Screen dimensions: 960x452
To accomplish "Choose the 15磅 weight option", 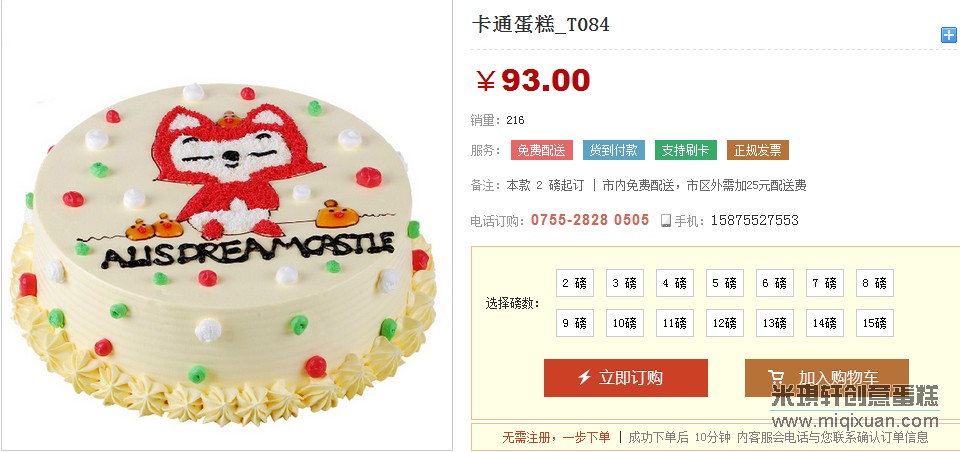I will [875, 323].
